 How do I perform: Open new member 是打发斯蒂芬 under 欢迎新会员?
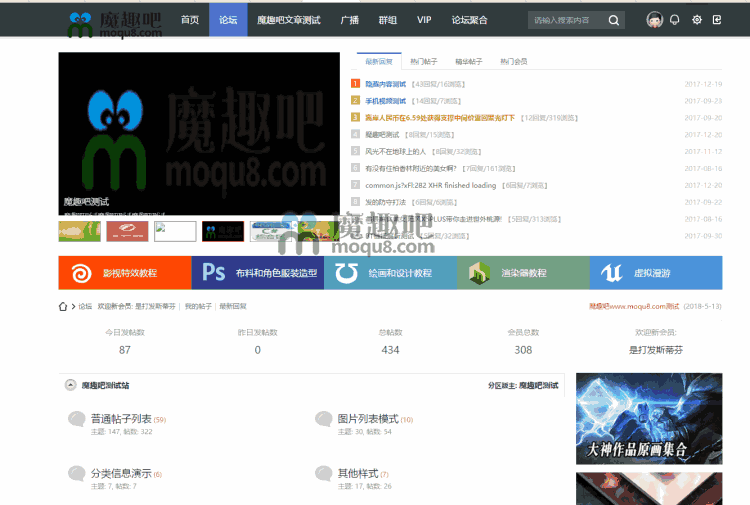click(x=656, y=350)
